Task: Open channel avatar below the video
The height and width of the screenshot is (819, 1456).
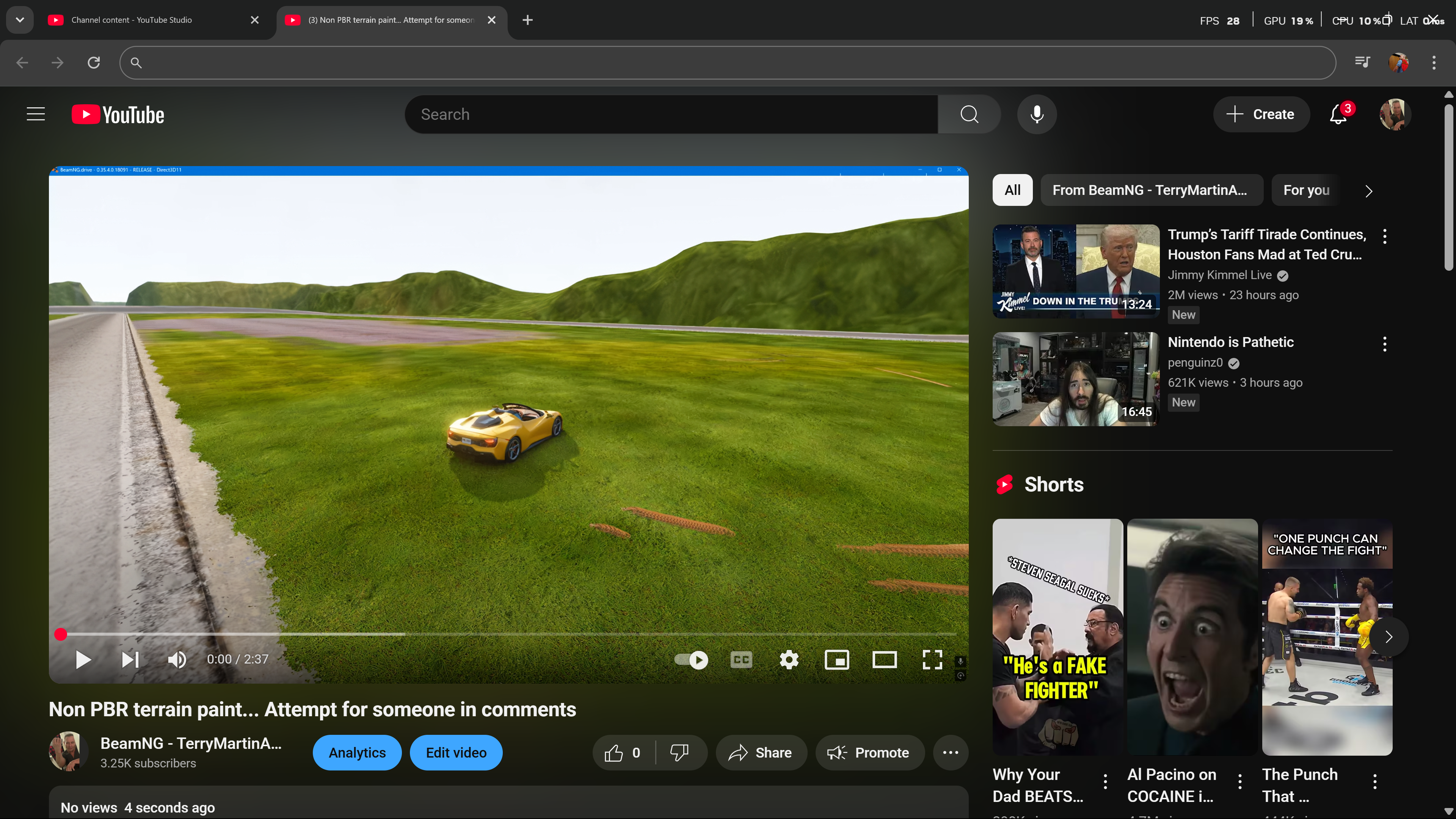Action: click(x=68, y=752)
